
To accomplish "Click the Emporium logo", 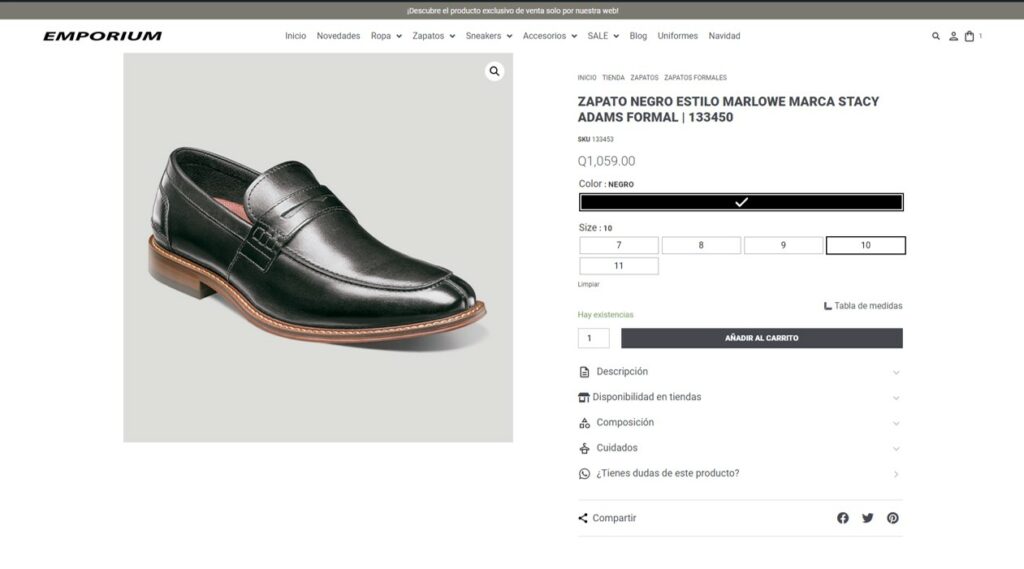I will coord(103,36).
